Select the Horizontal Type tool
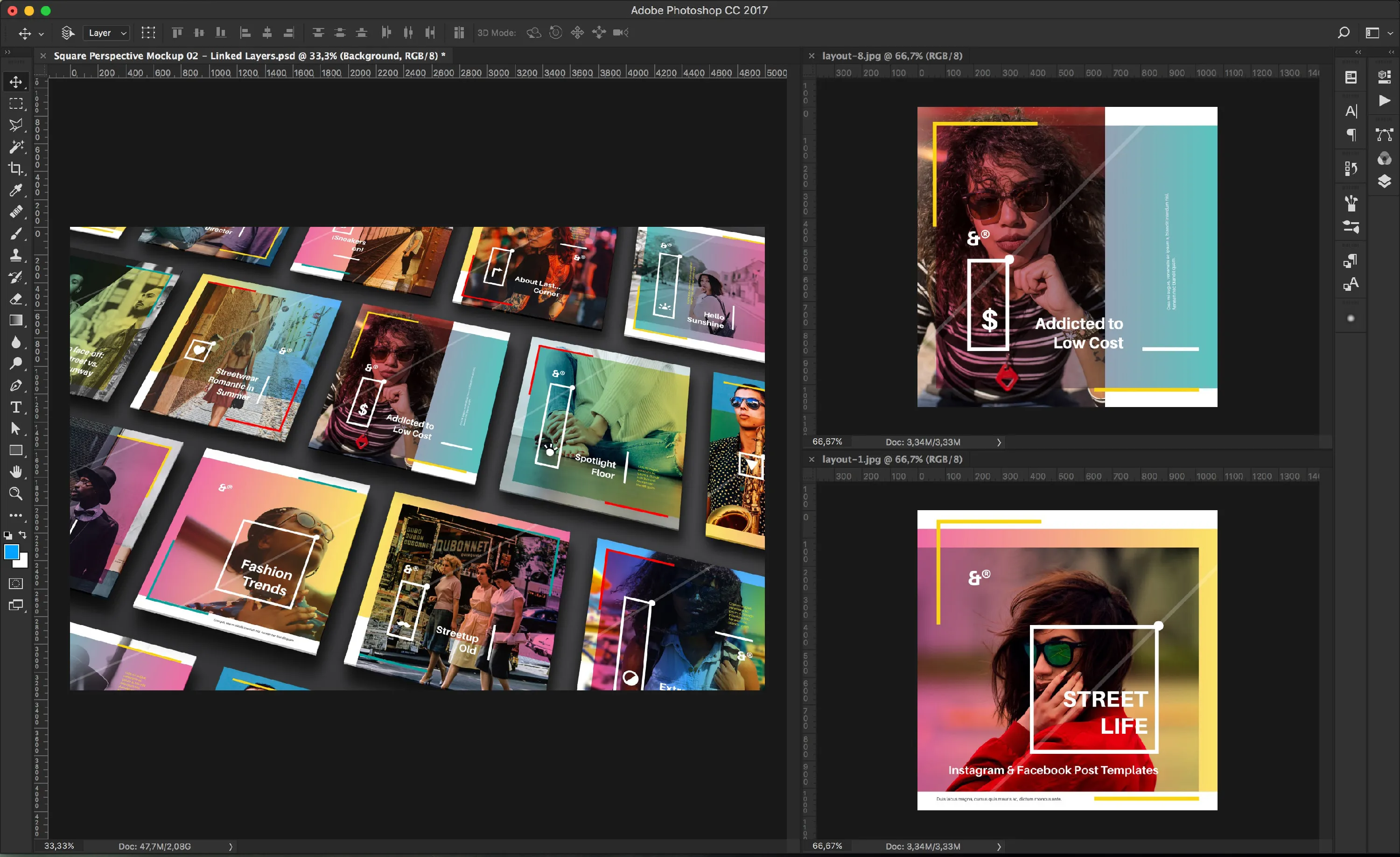 (15, 407)
